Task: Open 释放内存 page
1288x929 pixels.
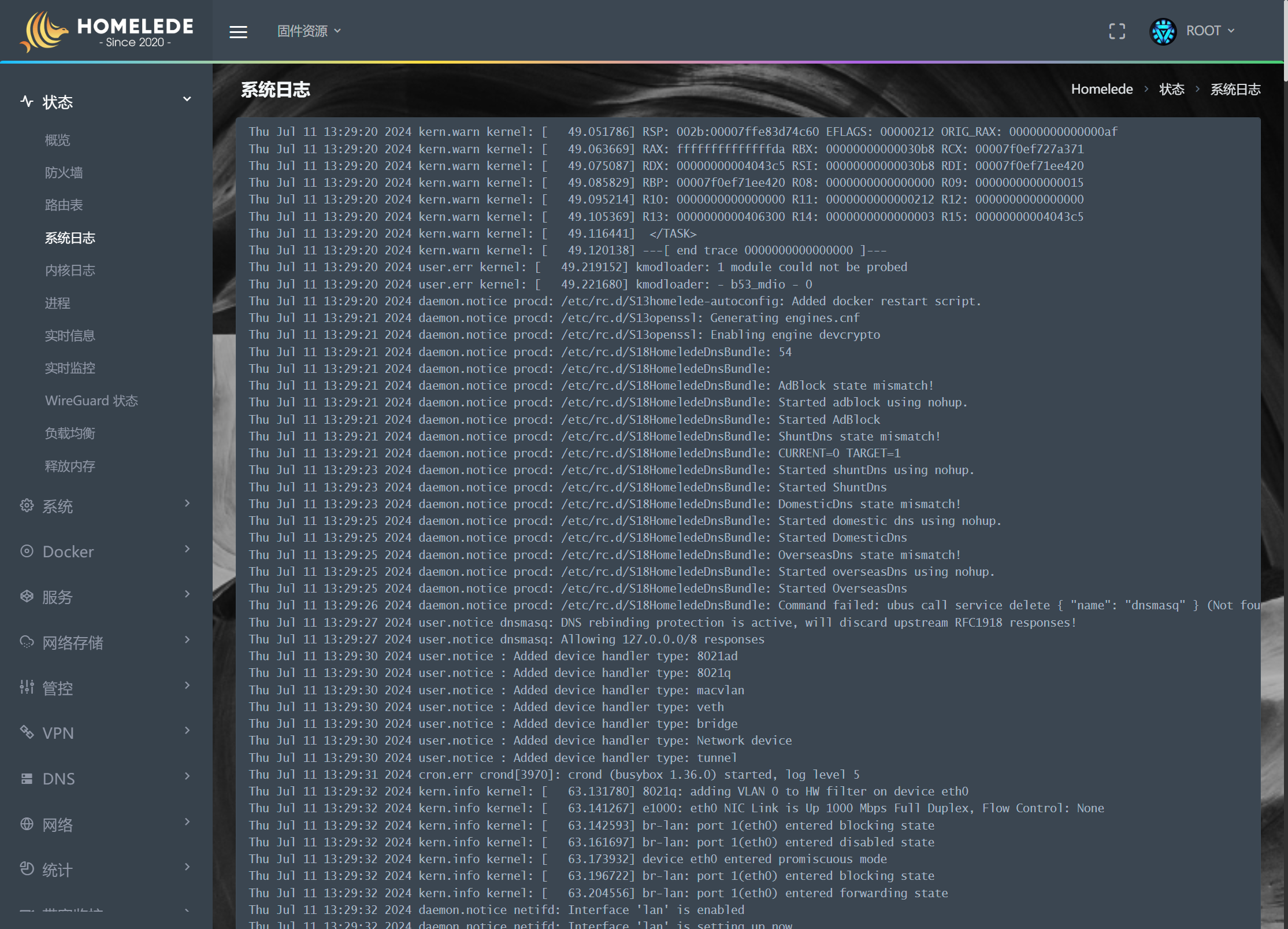Action: tap(70, 466)
